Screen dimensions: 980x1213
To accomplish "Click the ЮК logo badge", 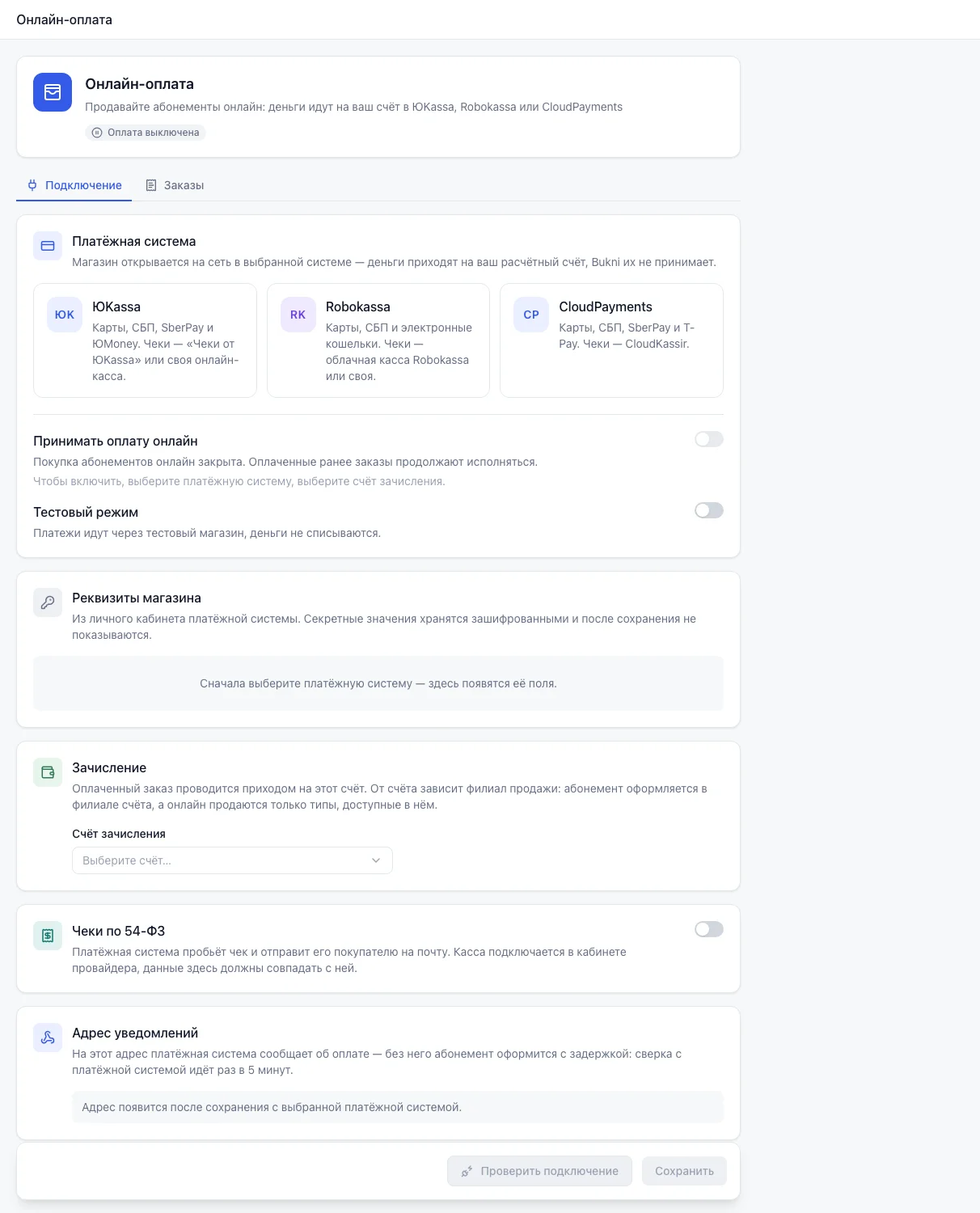I will click(x=65, y=315).
